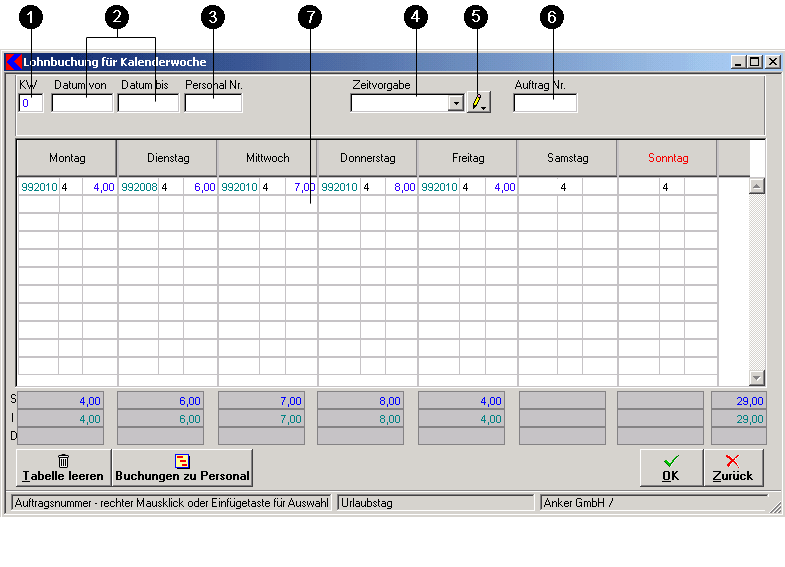Open Buchungen zu Personal
Viewport: 785px width, 567px height.
(x=182, y=467)
